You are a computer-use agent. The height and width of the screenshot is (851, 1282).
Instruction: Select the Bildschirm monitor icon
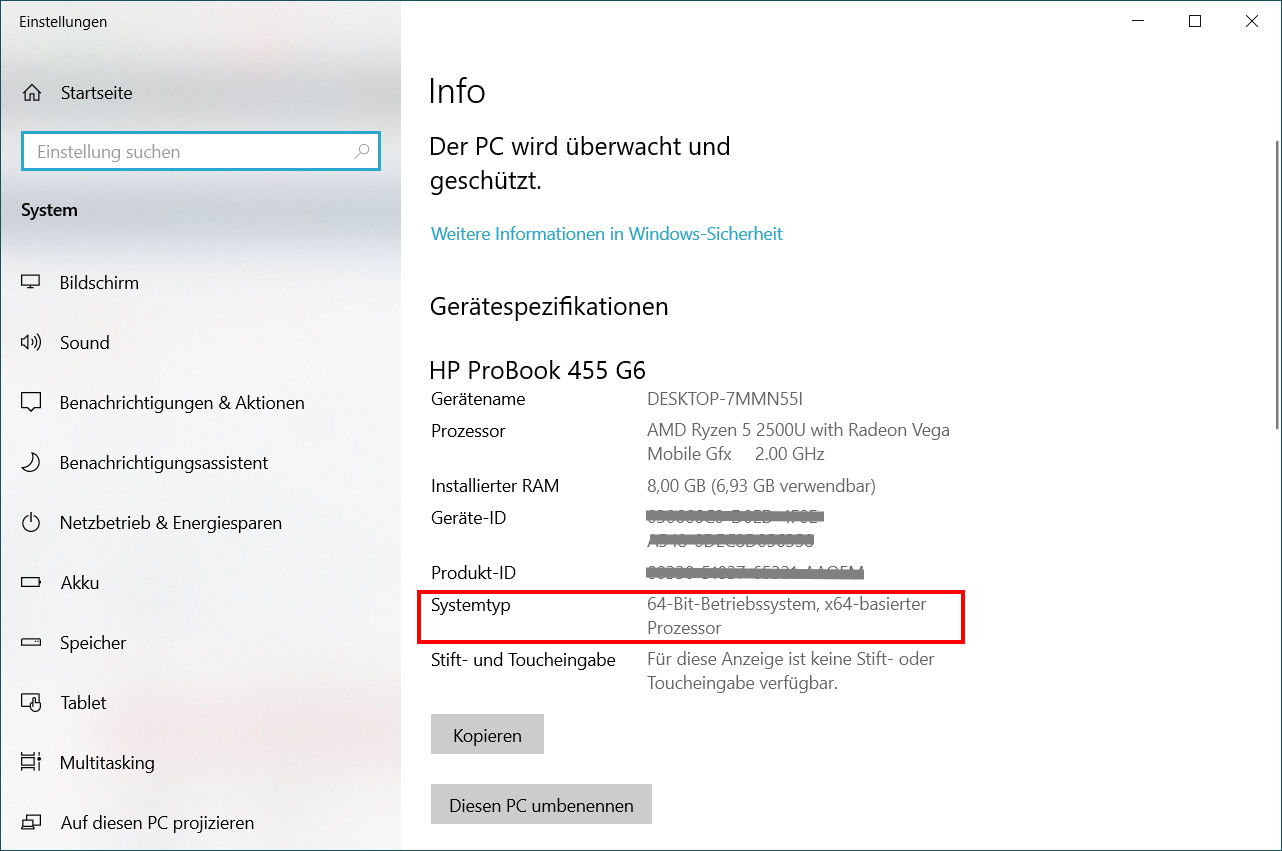tap(31, 283)
